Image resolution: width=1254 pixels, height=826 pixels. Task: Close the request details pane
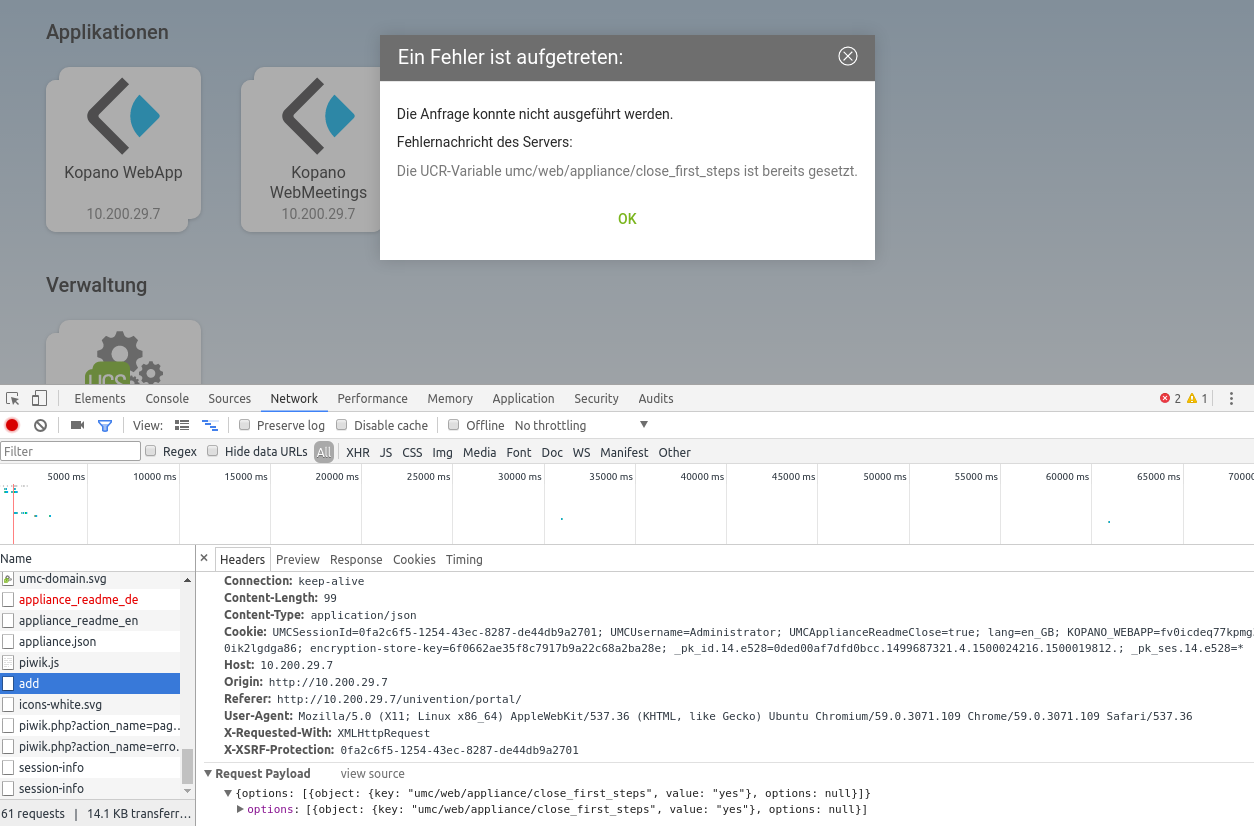(x=204, y=559)
